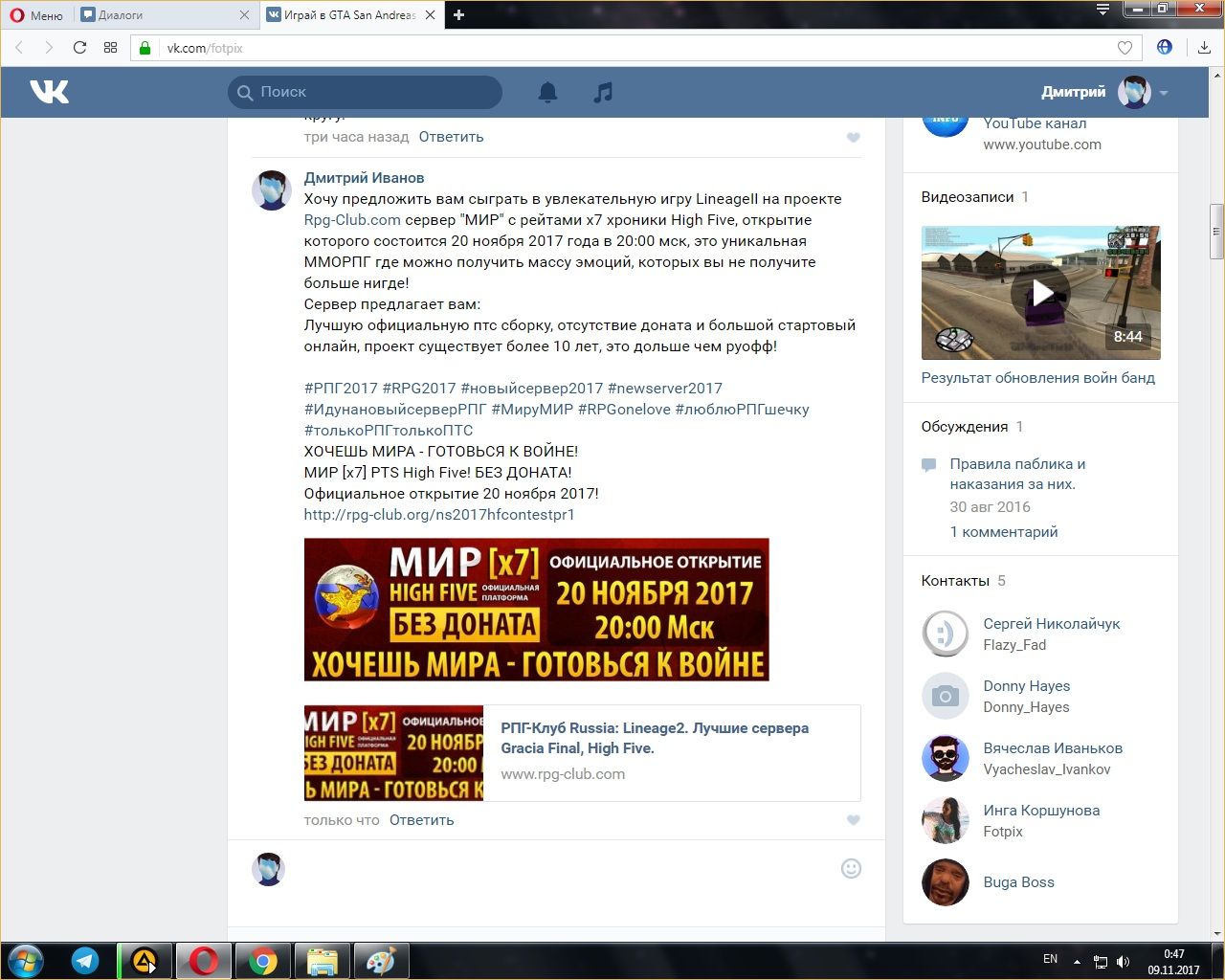The image size is (1225, 980).
Task: Click the EN language indicator
Action: click(x=1050, y=959)
